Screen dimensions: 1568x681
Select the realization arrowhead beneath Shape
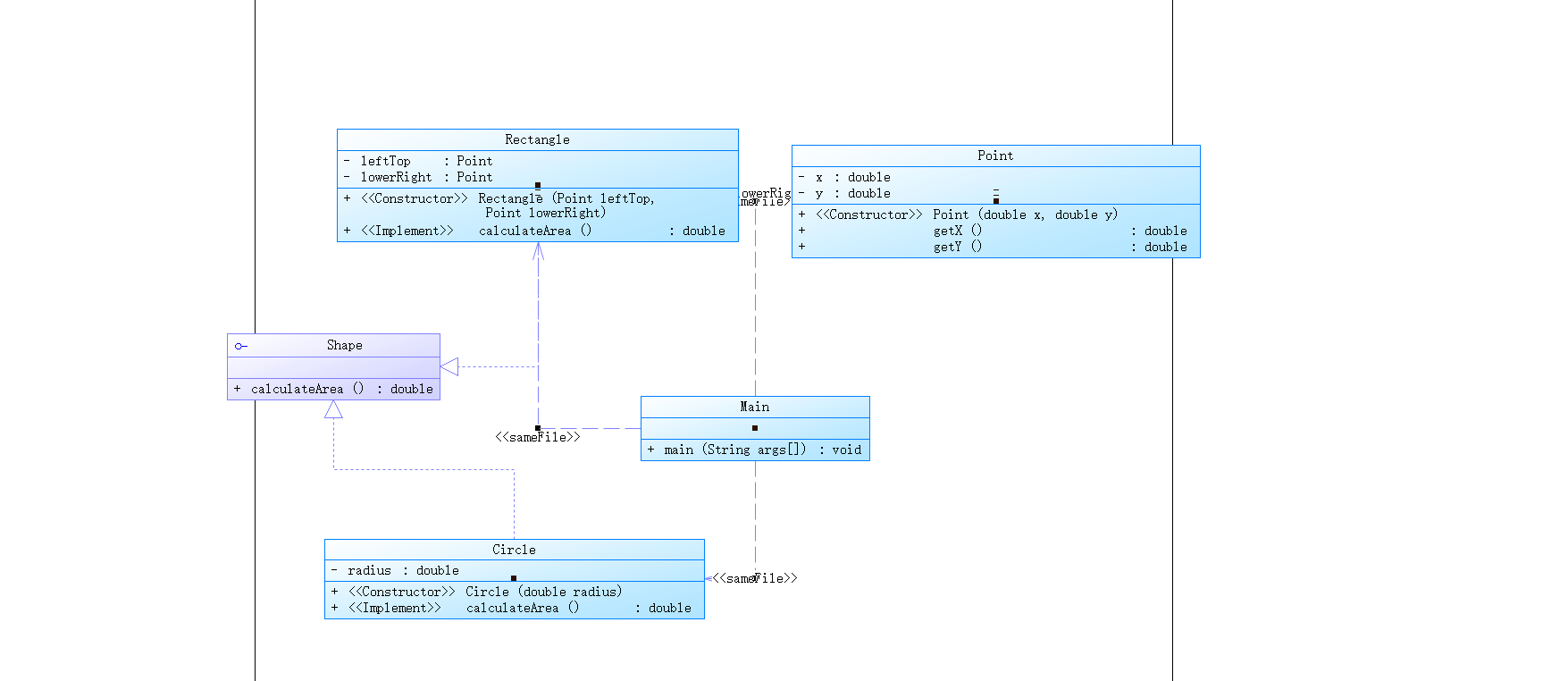(333, 409)
